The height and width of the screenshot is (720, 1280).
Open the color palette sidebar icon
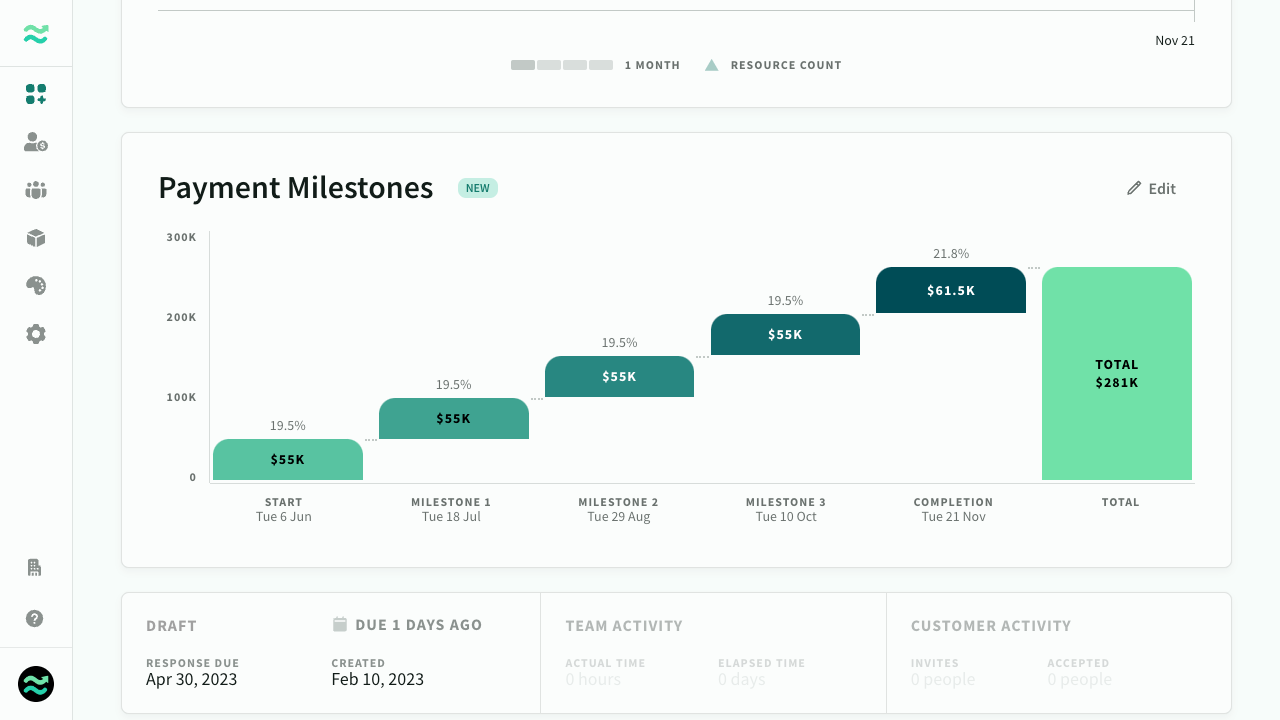(x=36, y=286)
